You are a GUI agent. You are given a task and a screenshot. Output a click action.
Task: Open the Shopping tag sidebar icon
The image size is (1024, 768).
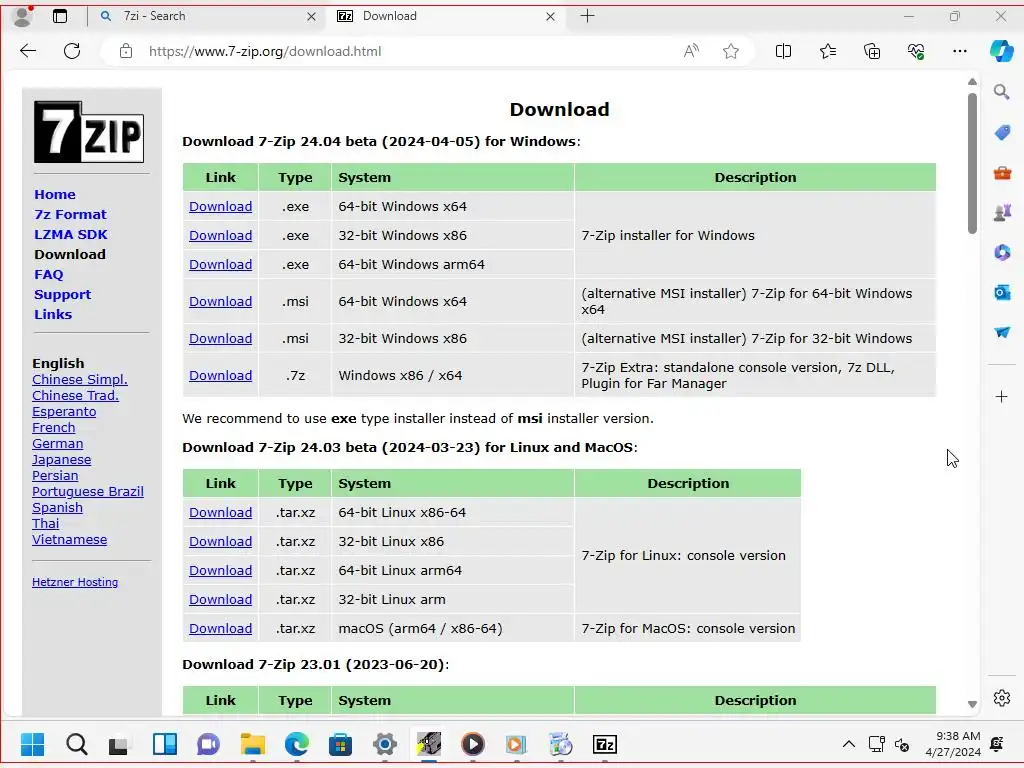1002,133
